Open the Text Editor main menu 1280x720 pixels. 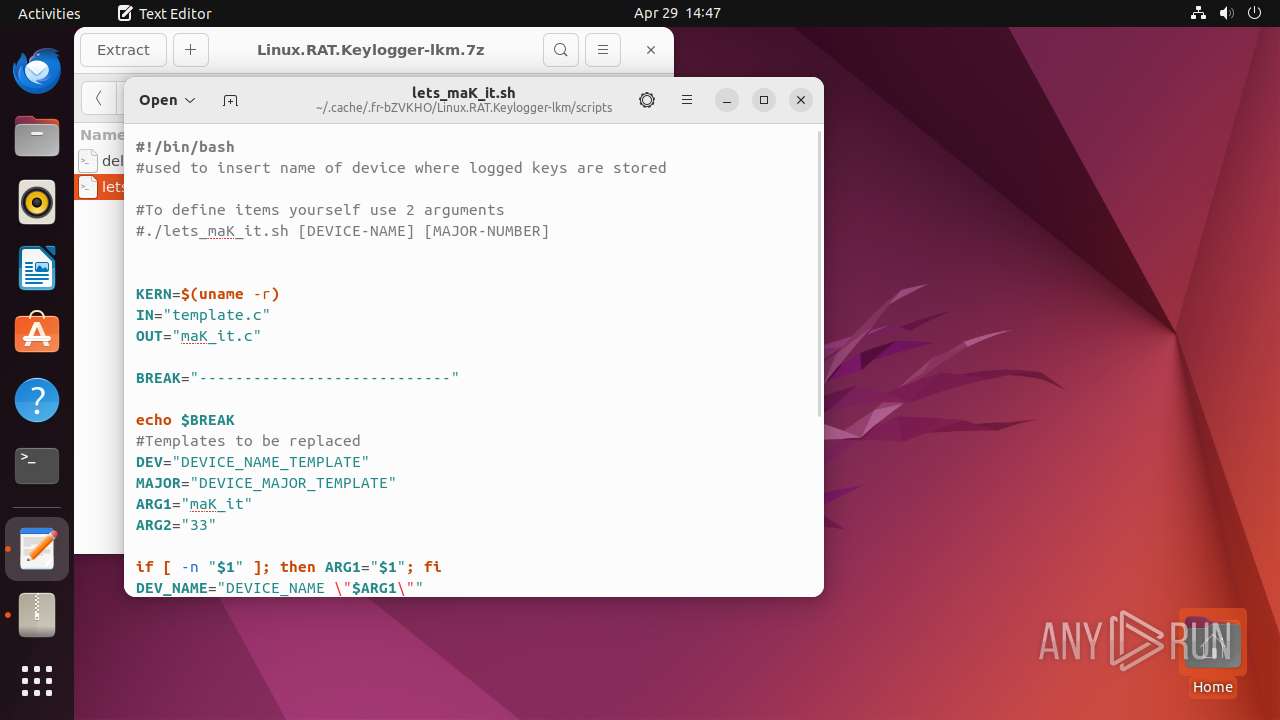[687, 100]
